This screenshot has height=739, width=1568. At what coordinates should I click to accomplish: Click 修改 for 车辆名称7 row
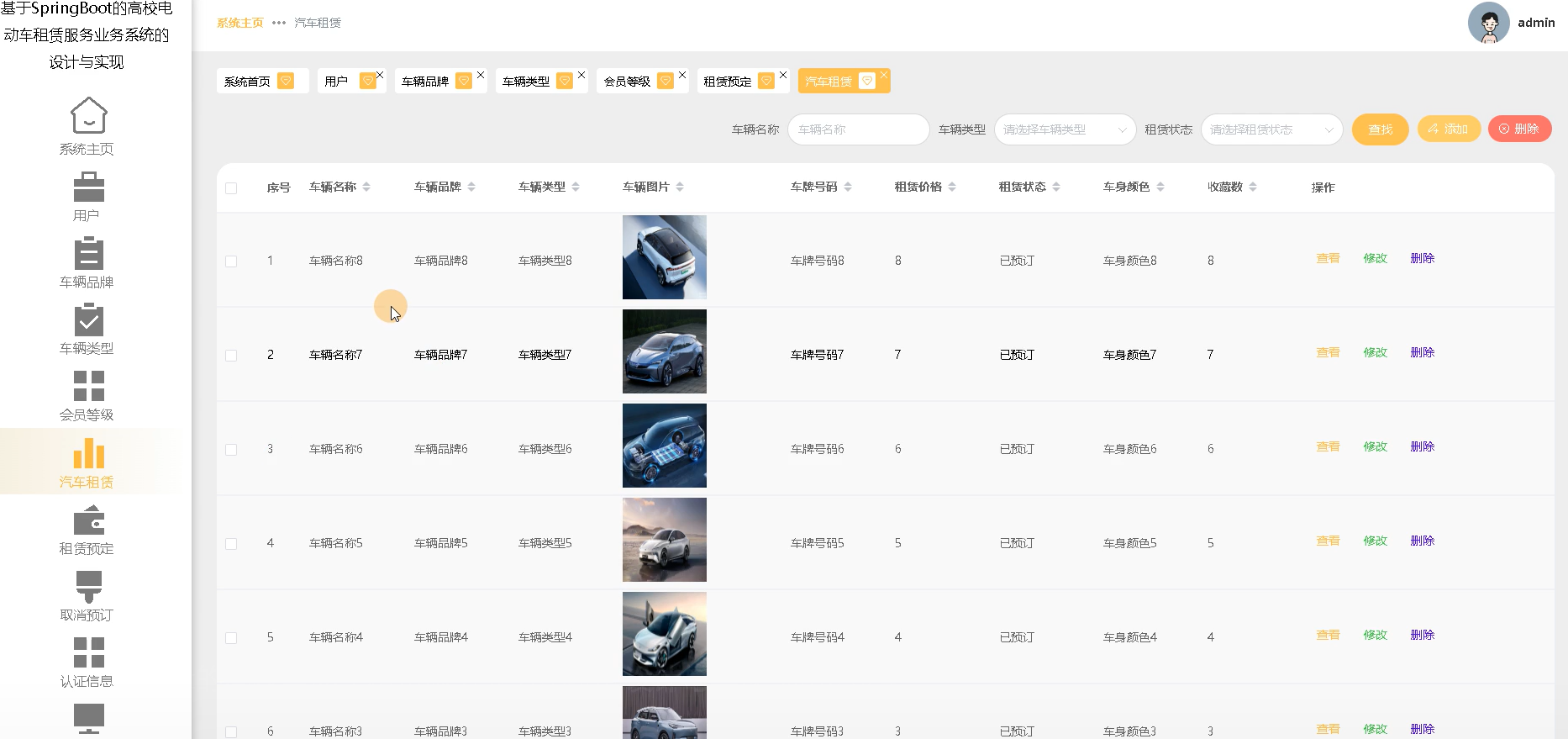[x=1375, y=352]
